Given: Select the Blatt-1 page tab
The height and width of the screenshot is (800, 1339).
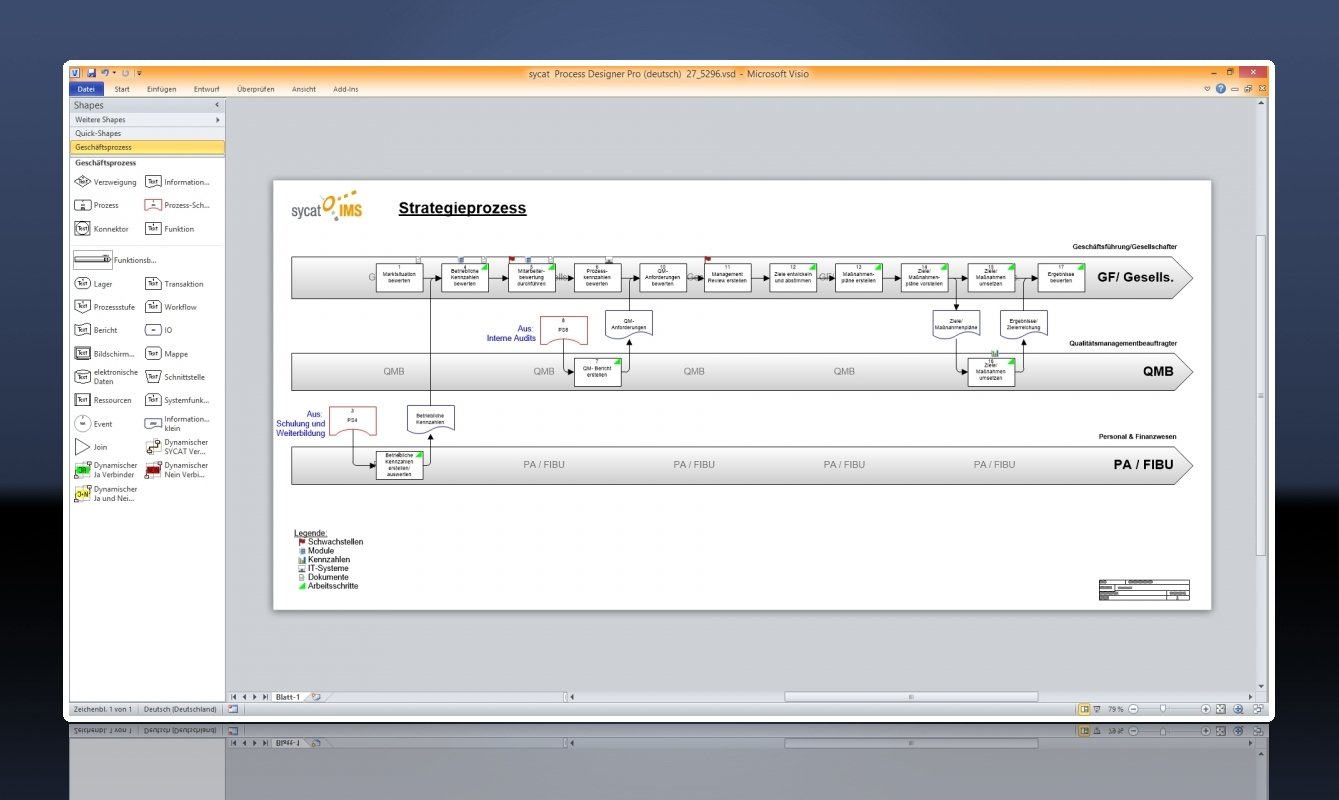Looking at the screenshot, I should pyautogui.click(x=288, y=696).
